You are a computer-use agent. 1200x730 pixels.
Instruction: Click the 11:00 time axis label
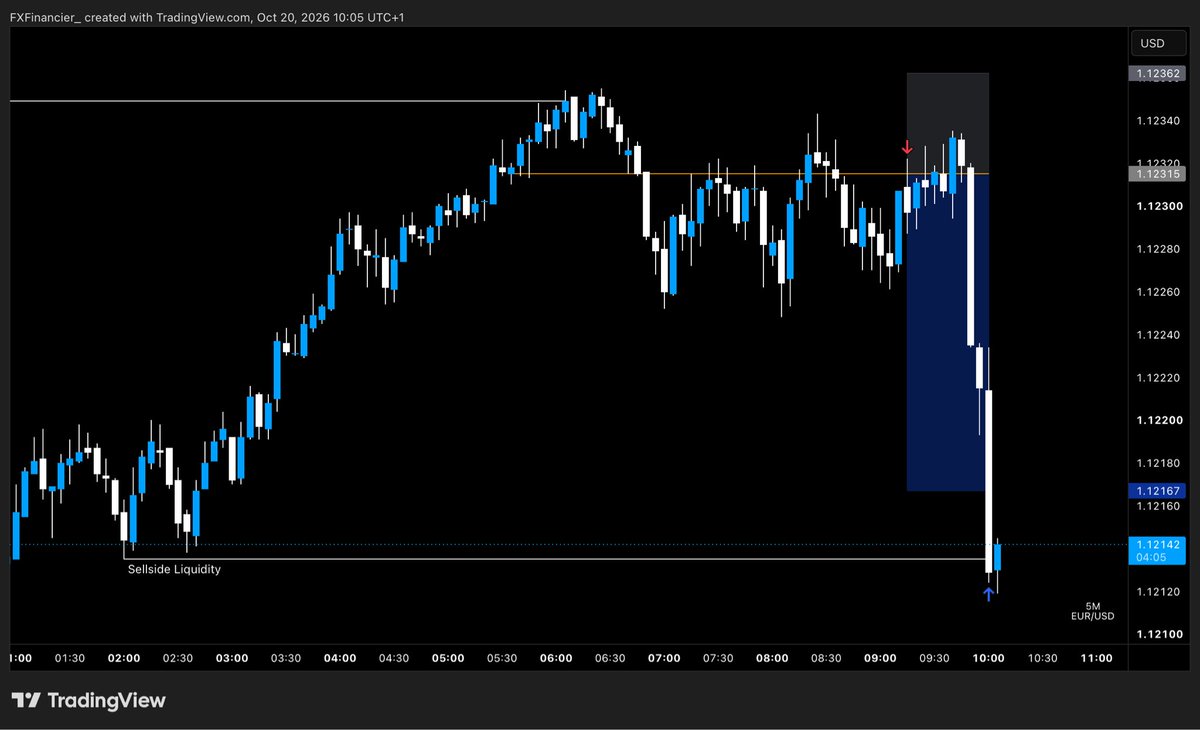click(1097, 658)
